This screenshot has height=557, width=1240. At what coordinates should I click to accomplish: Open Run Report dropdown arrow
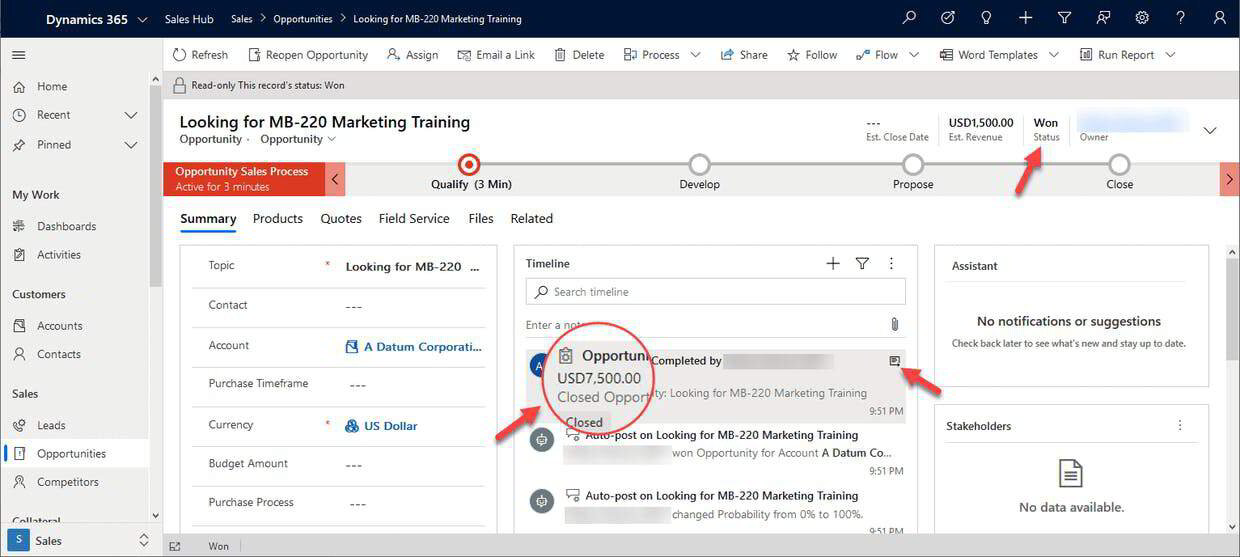[1170, 55]
